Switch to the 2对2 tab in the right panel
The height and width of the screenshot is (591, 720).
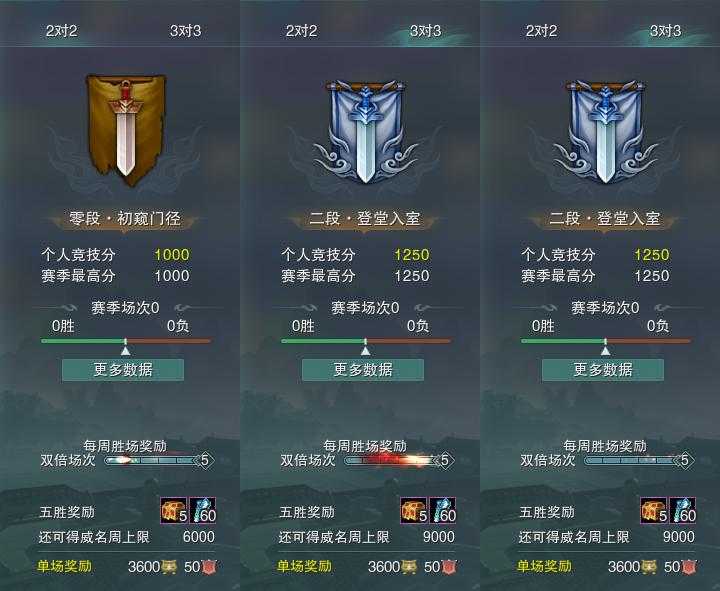[541, 31]
